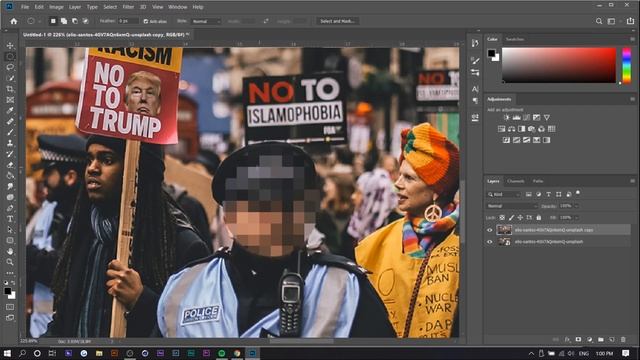Toggle lock all padlock icon

pos(539,218)
